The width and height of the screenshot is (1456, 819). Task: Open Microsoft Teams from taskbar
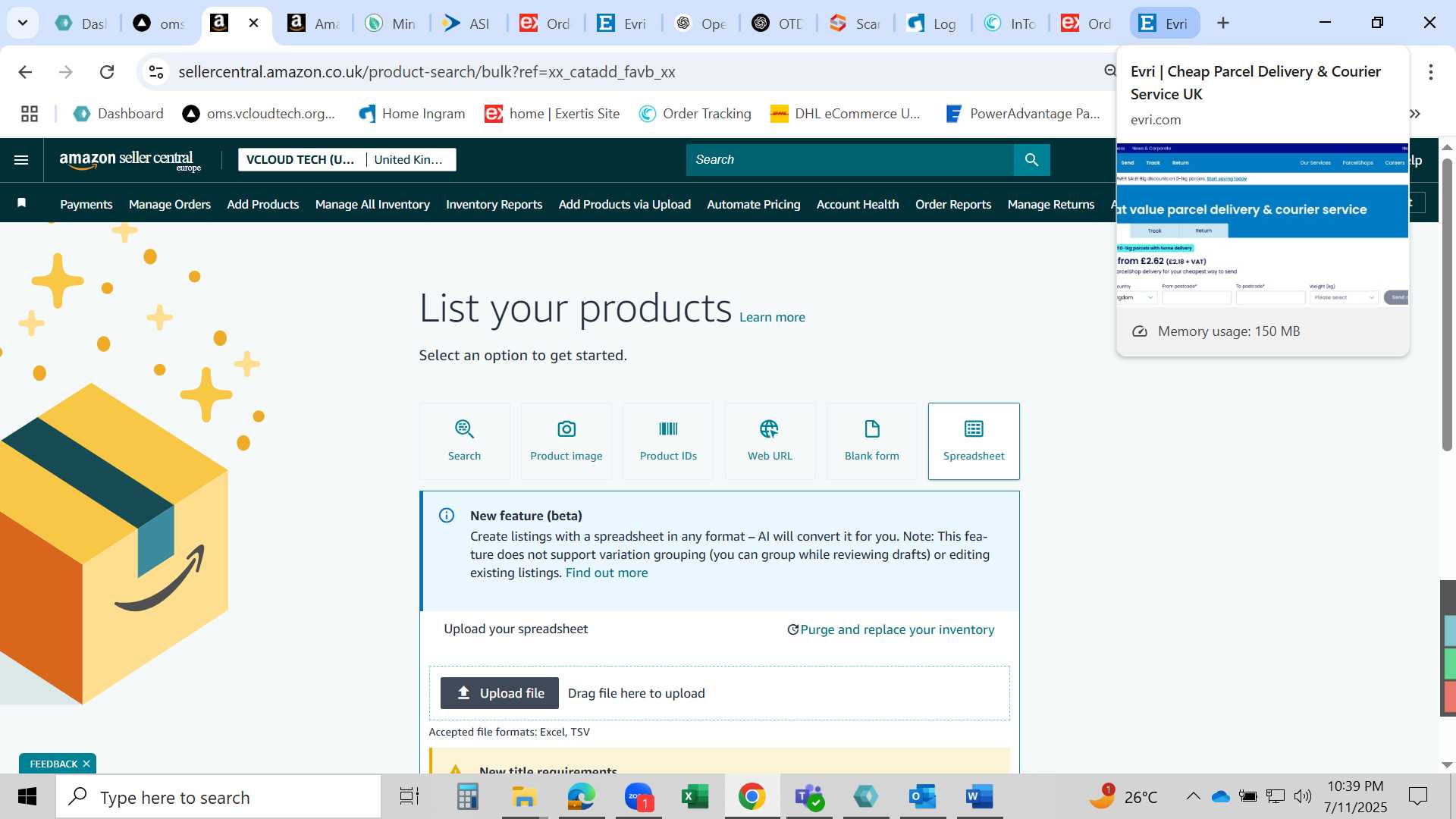click(x=808, y=796)
